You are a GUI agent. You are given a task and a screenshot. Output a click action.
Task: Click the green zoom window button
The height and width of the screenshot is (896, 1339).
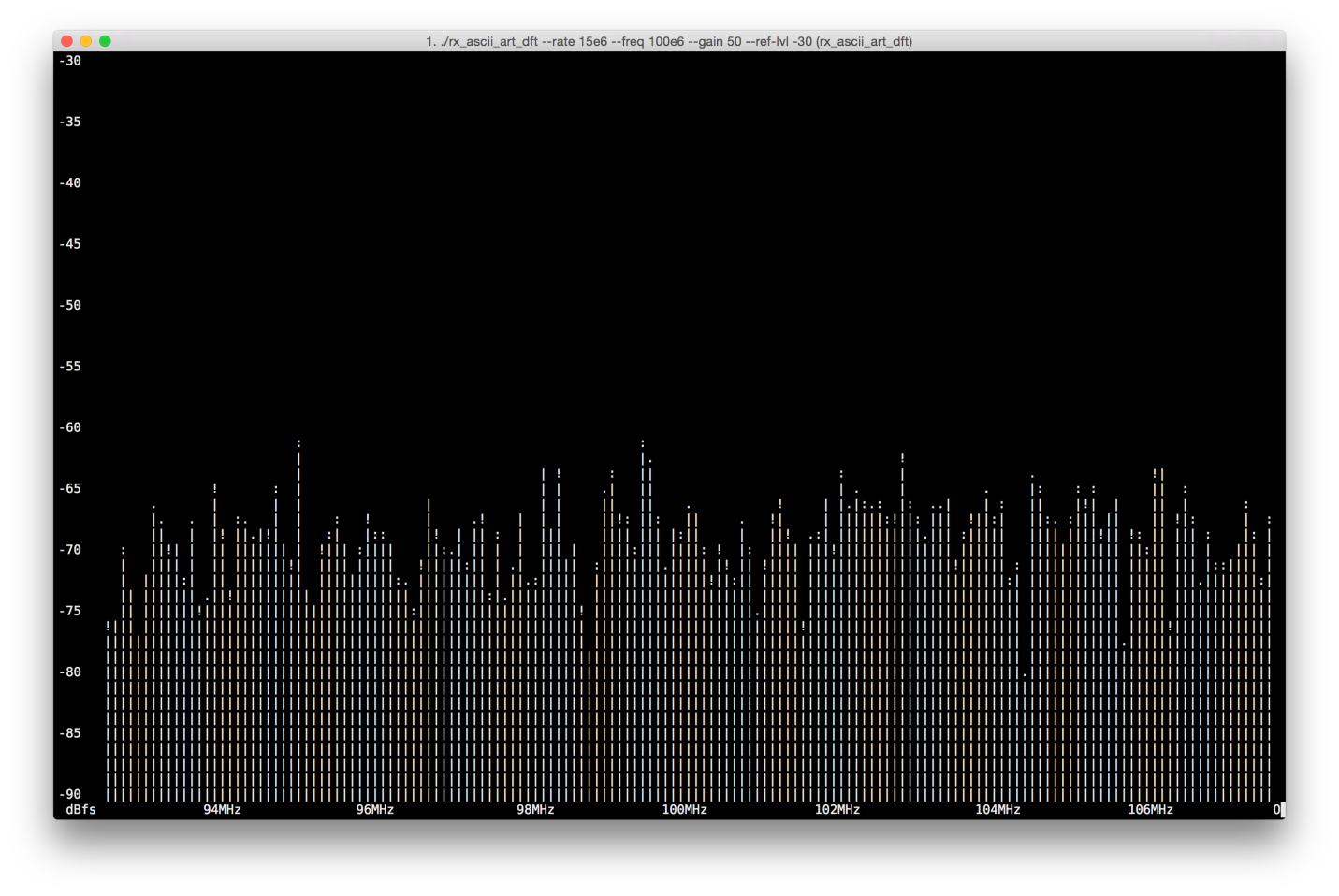tap(105, 41)
